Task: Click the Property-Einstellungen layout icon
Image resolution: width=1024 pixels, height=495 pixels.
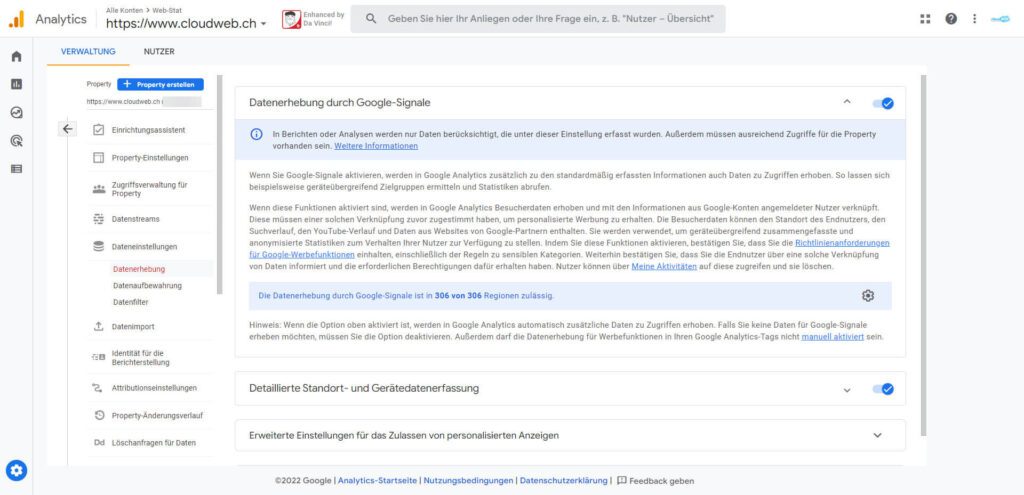Action: [x=99, y=157]
